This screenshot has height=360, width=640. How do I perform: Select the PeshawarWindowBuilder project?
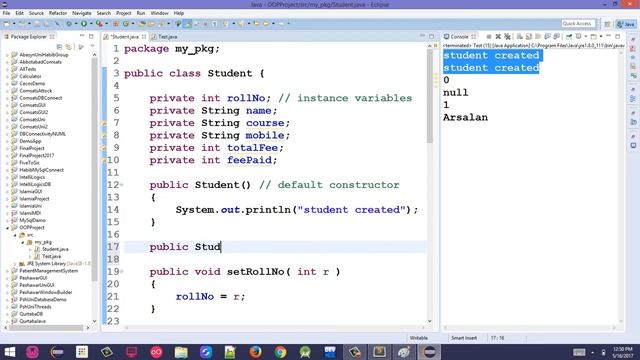click(x=45, y=293)
